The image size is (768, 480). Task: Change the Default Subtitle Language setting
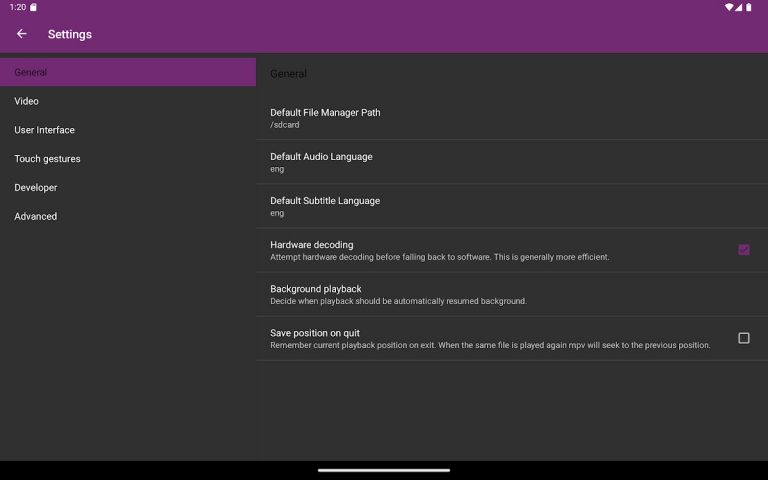pyautogui.click(x=512, y=206)
